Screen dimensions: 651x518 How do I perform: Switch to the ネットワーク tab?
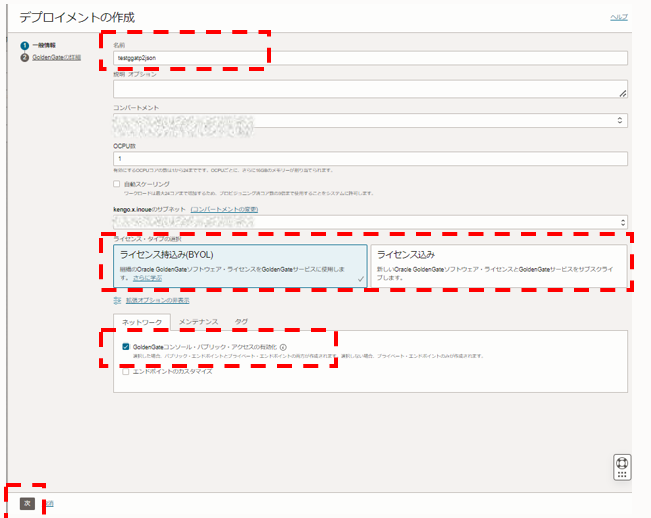(x=142, y=322)
